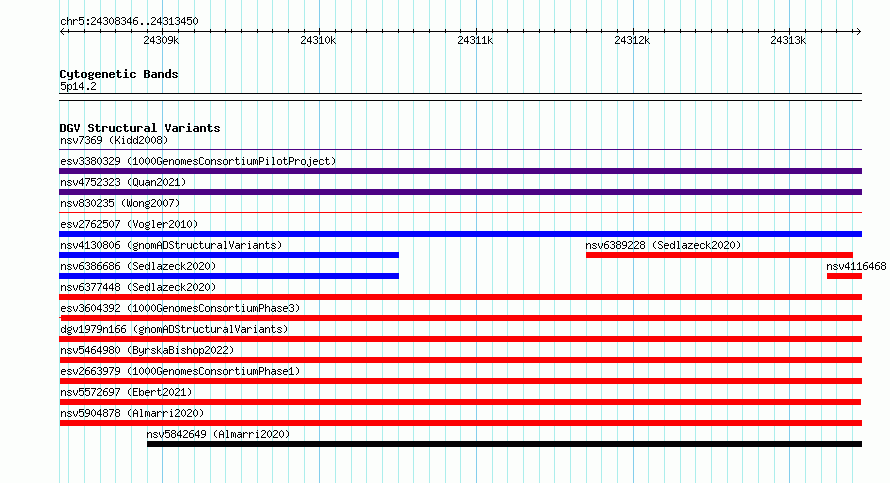Select the nsv5572697 red bar

(460, 402)
